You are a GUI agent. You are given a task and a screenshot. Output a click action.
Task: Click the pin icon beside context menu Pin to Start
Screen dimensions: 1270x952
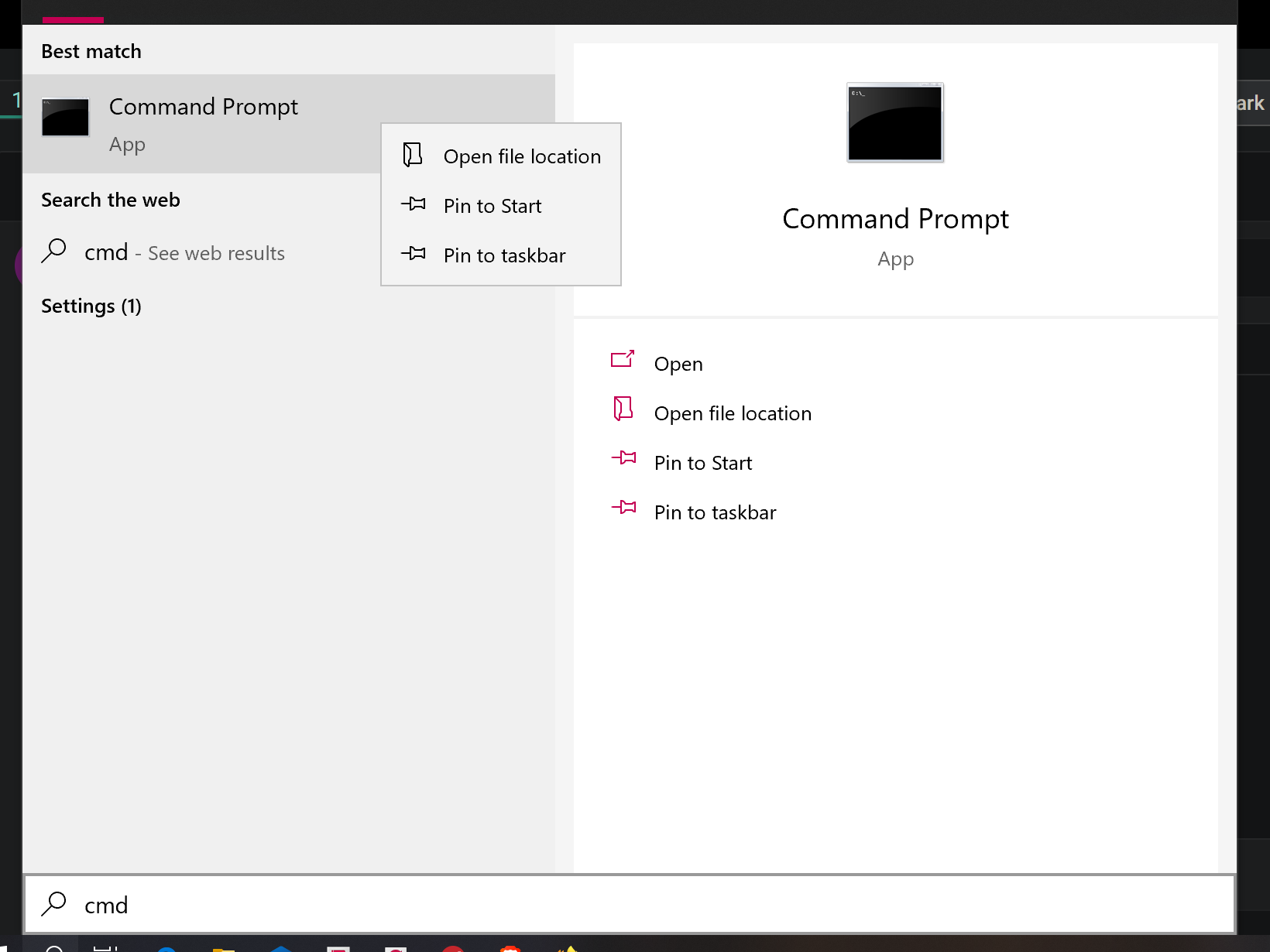coord(414,204)
